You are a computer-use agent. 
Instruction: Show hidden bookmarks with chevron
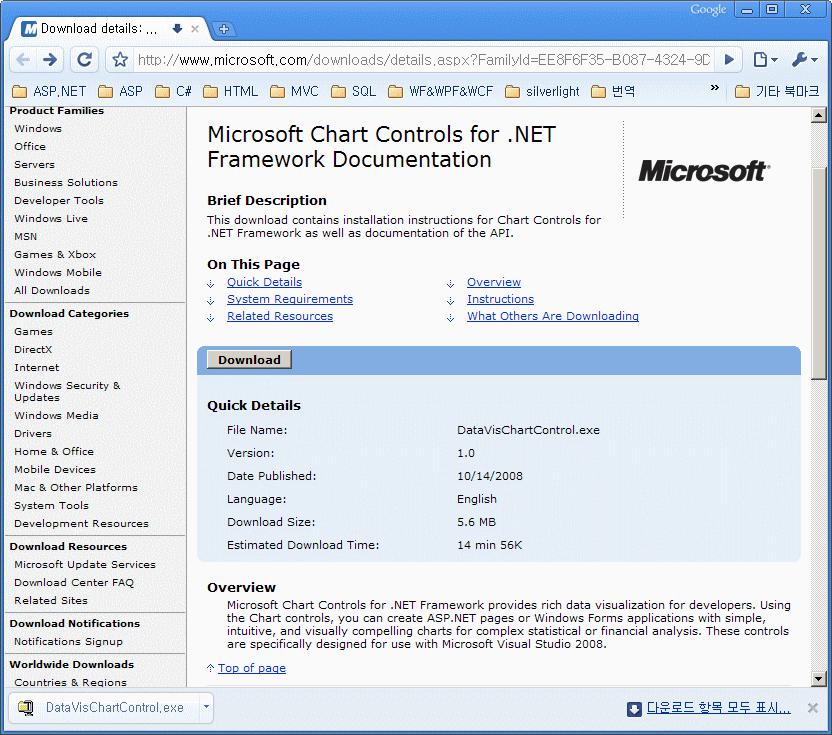tap(715, 90)
